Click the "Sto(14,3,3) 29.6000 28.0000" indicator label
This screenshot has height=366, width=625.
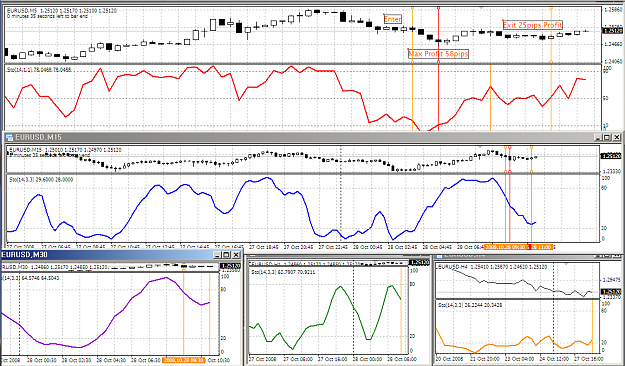41,180
